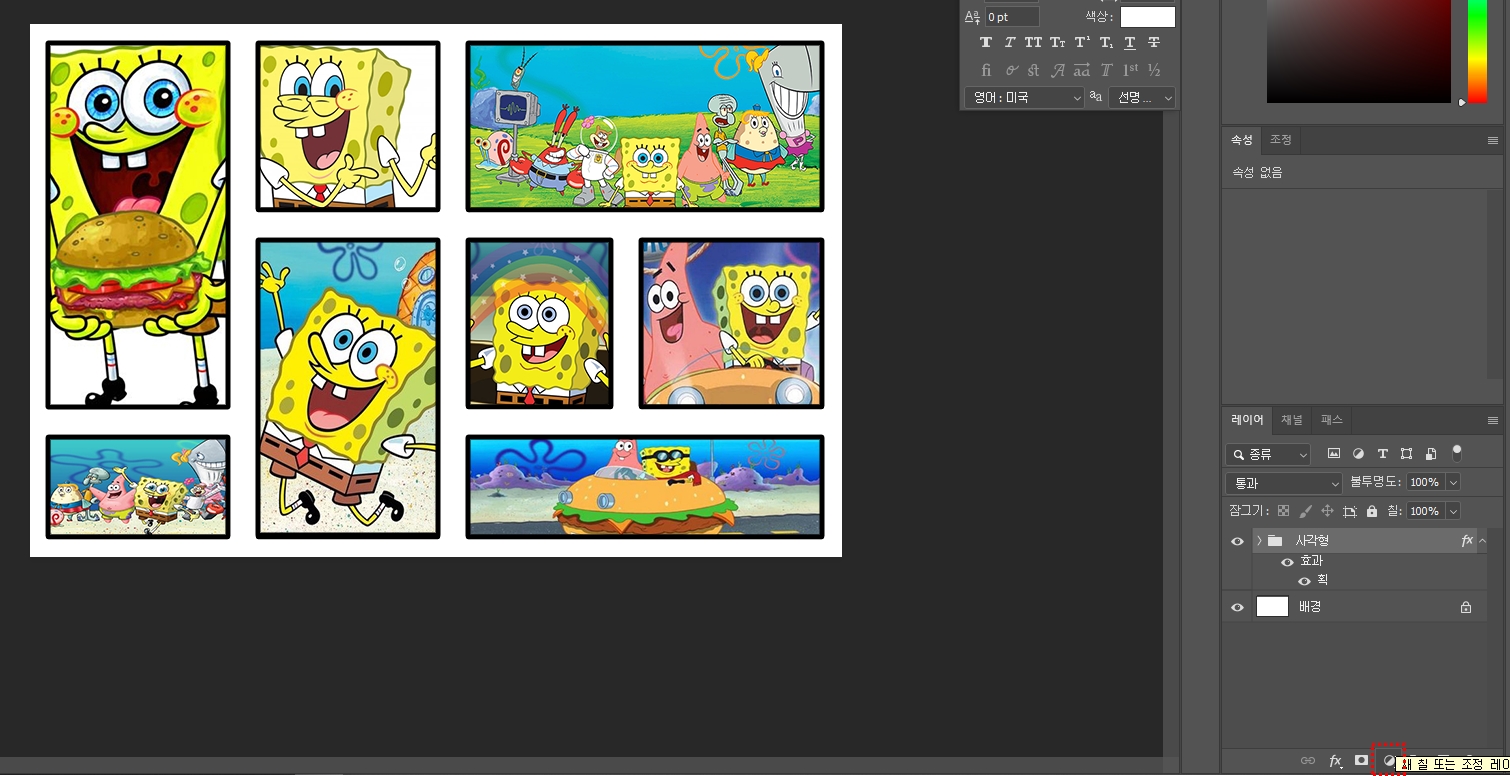Open the 통과 blend mode dropdown
Image resolution: width=1510 pixels, height=776 pixels.
click(1284, 483)
